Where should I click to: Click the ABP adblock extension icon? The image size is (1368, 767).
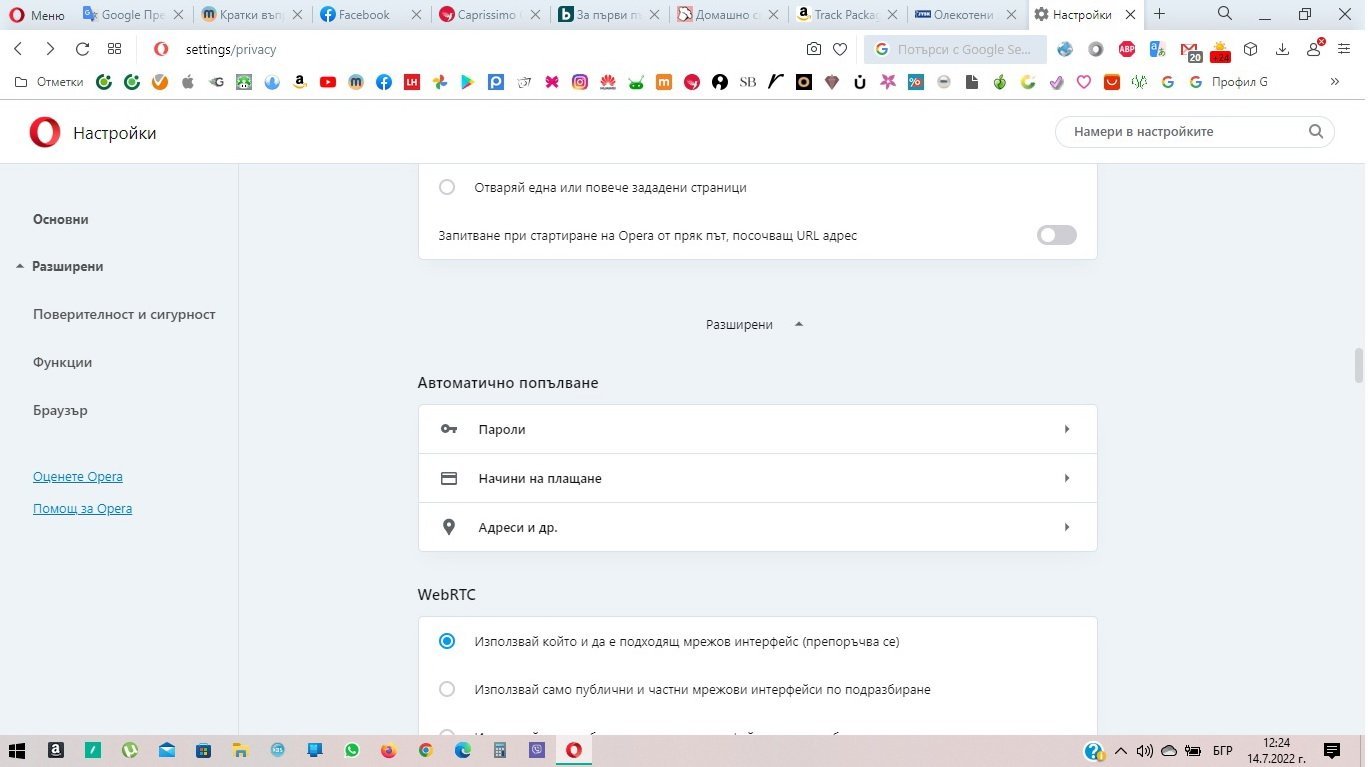click(1126, 49)
